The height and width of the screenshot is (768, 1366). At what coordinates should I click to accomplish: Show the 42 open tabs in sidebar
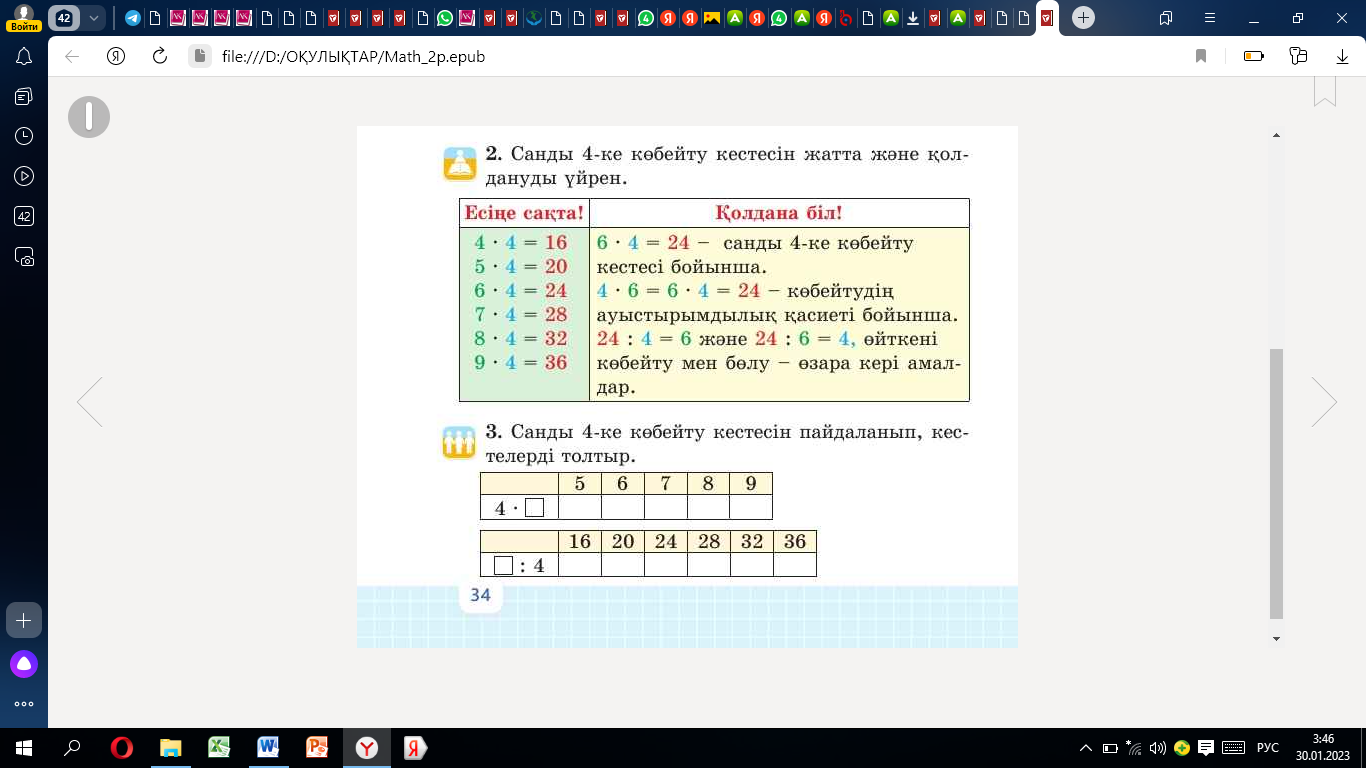click(24, 216)
